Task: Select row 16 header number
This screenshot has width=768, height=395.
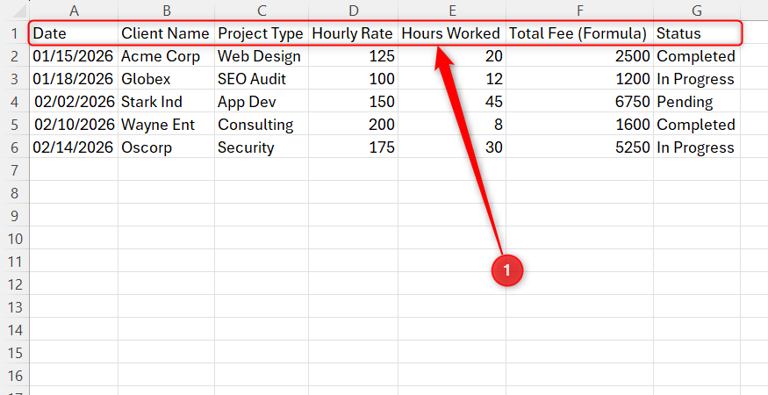Action: (x=15, y=376)
